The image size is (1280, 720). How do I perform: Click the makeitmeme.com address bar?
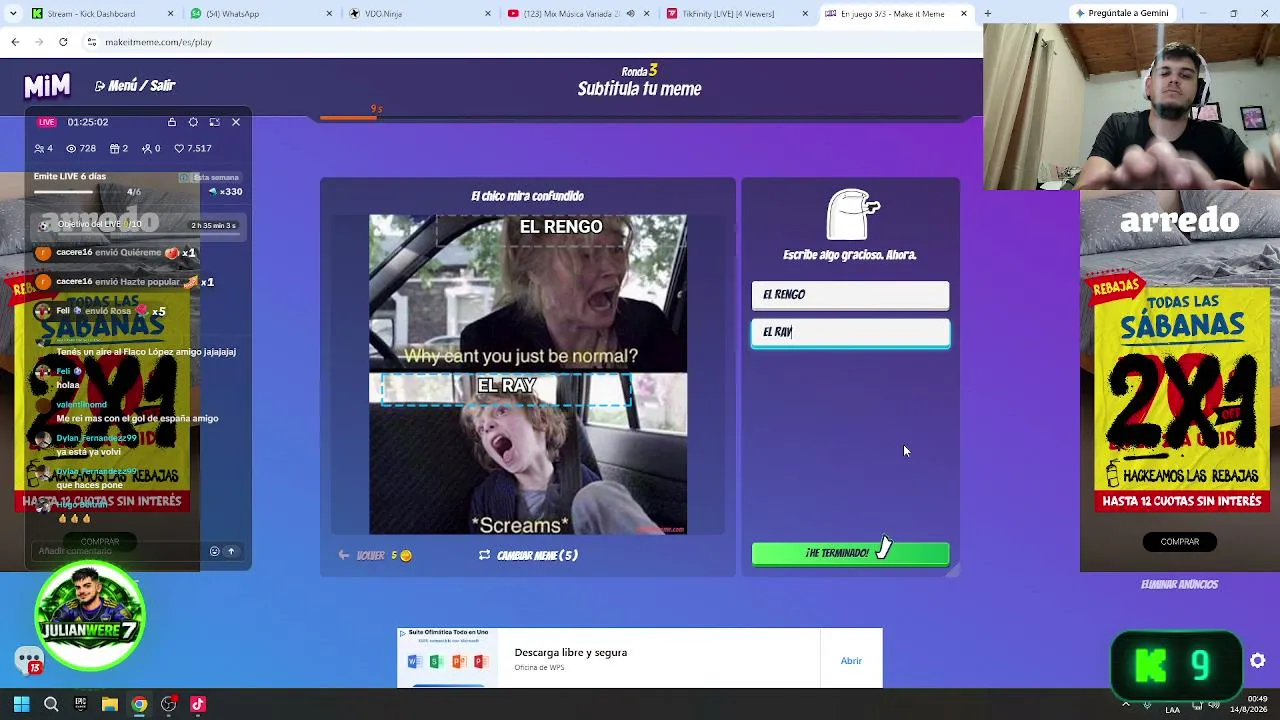[530, 42]
